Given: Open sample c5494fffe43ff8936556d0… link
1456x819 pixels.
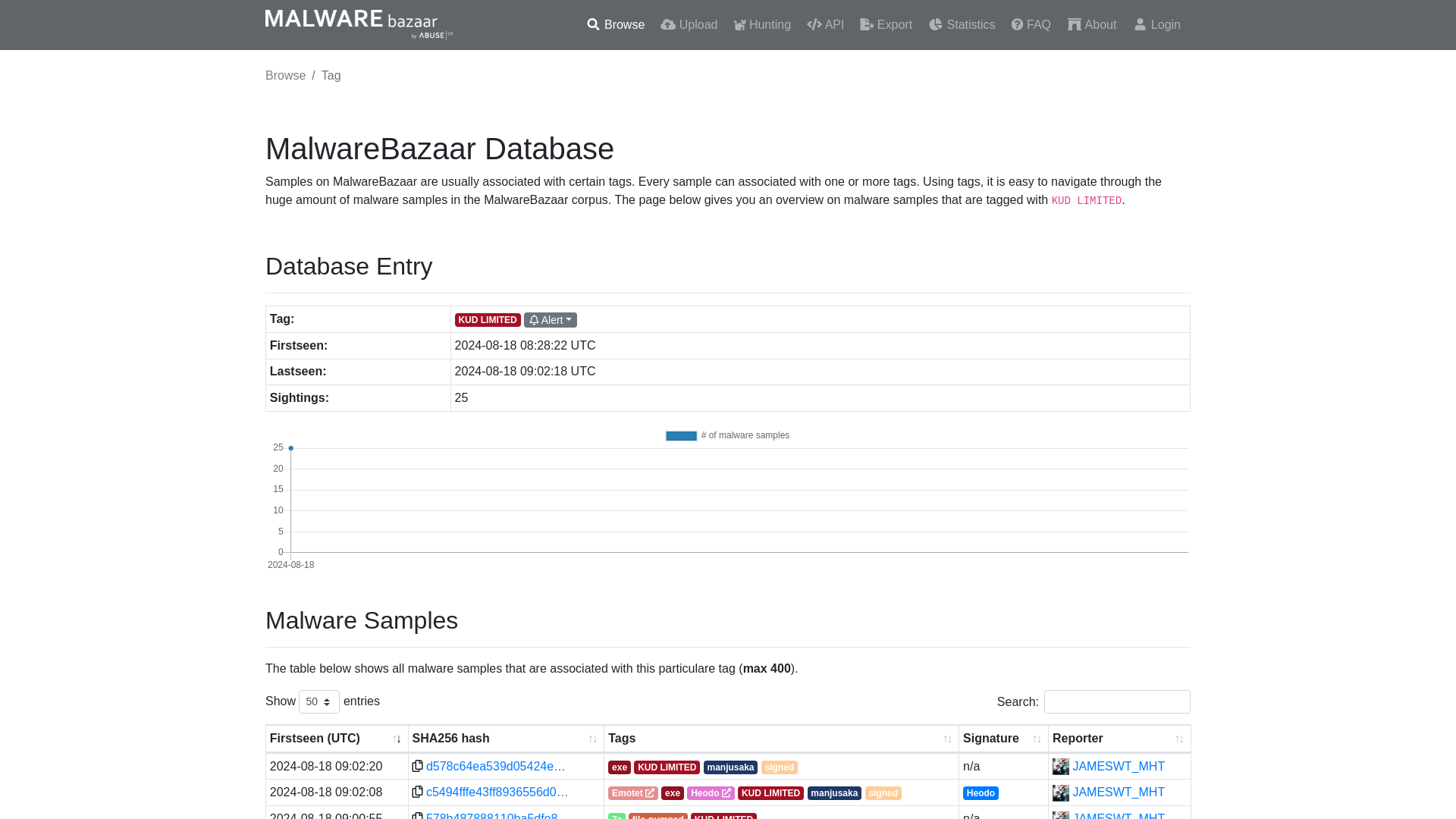Looking at the screenshot, I should coord(497,792).
